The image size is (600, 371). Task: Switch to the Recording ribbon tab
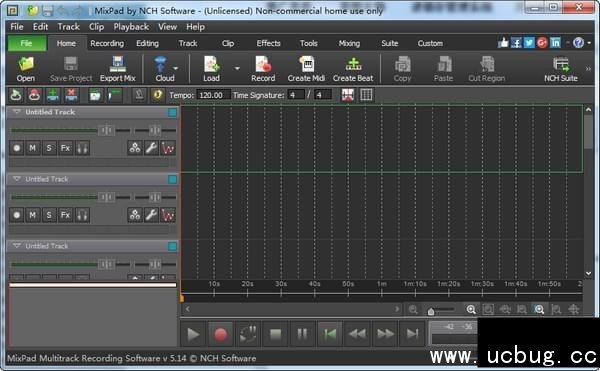coord(107,43)
